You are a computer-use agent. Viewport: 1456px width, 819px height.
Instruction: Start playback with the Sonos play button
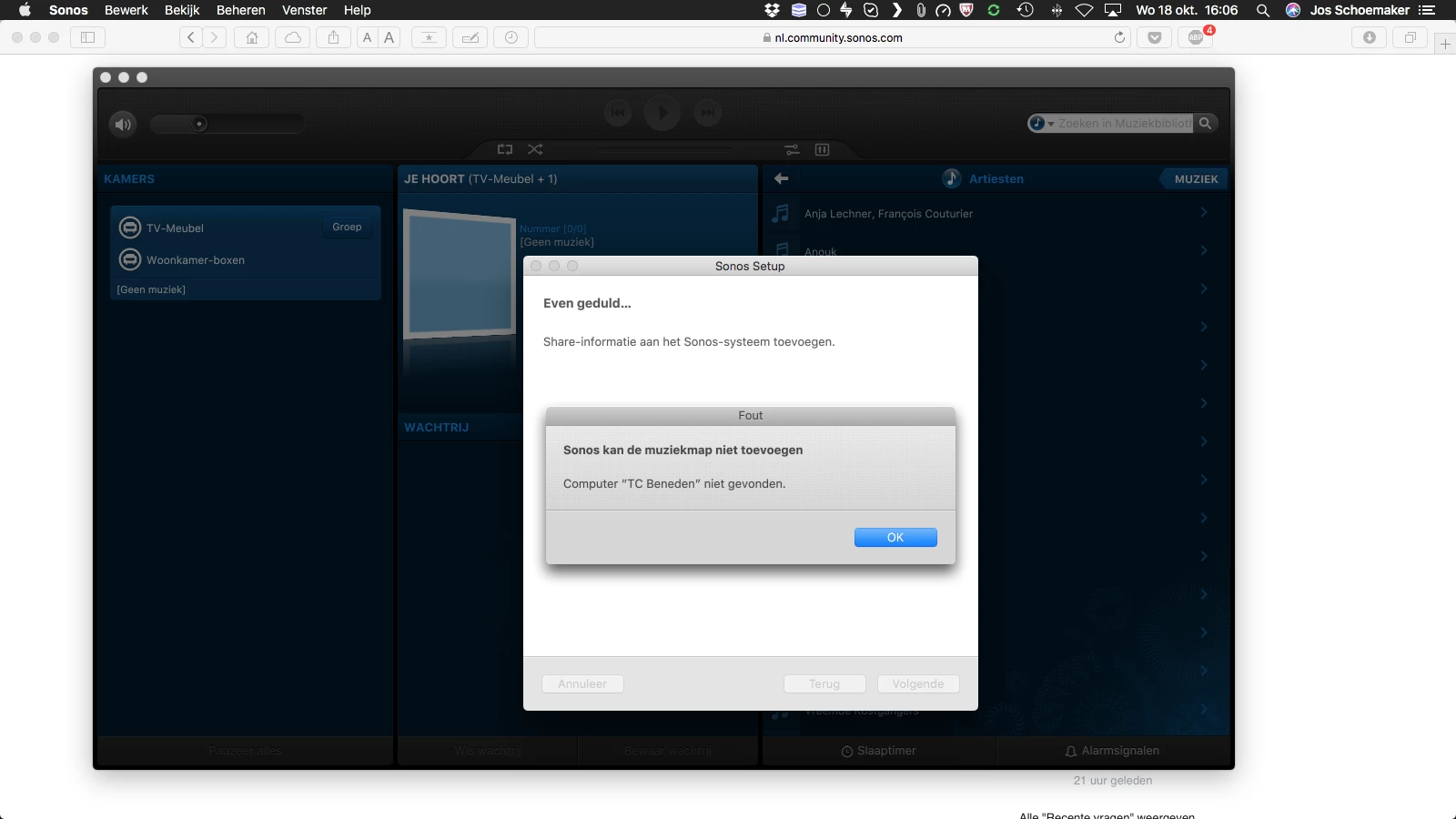click(662, 113)
